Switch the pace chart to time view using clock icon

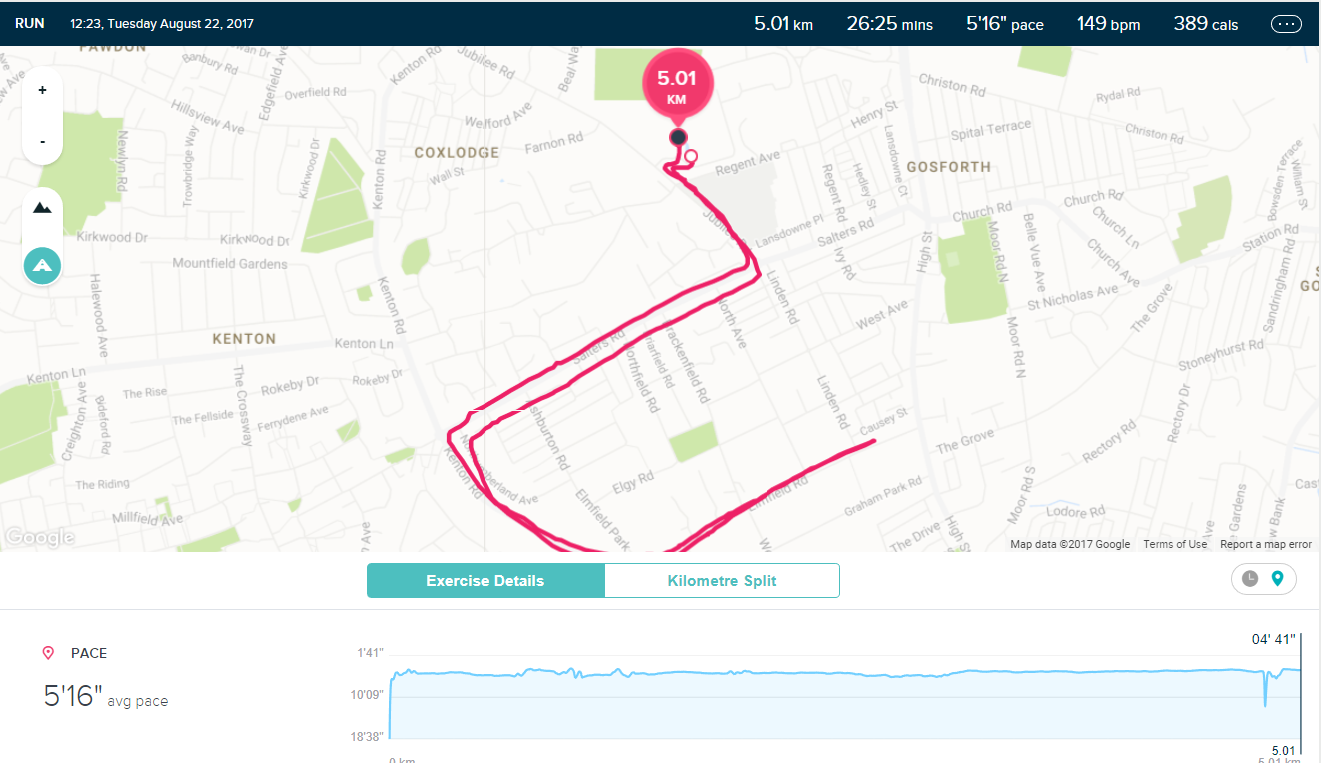point(1250,579)
